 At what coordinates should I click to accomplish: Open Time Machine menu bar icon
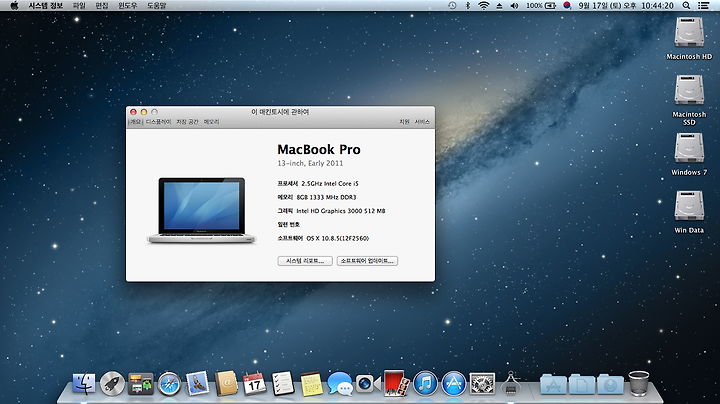(452, 6)
